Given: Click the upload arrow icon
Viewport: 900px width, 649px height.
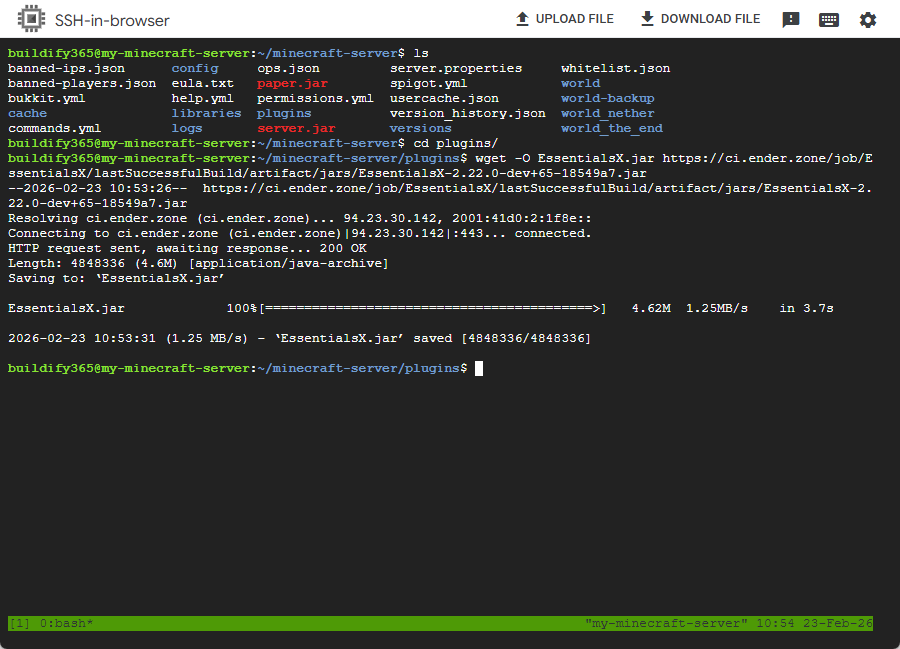Looking at the screenshot, I should pyautogui.click(x=522, y=19).
